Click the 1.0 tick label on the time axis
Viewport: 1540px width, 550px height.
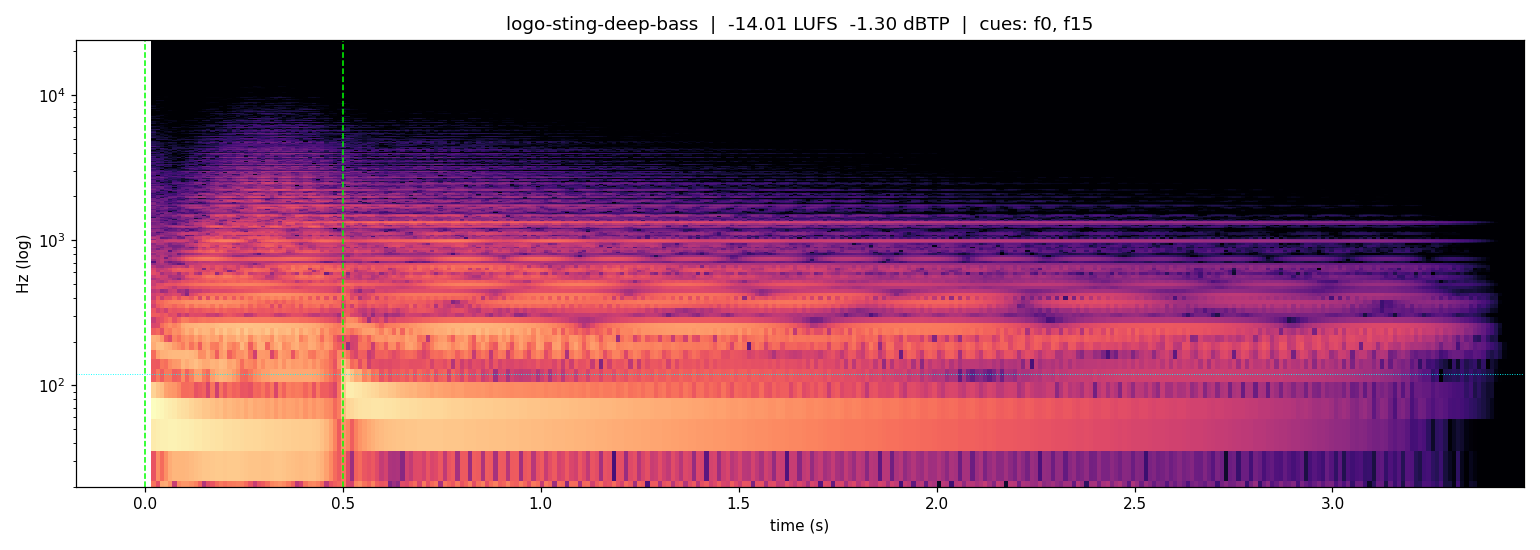540,504
